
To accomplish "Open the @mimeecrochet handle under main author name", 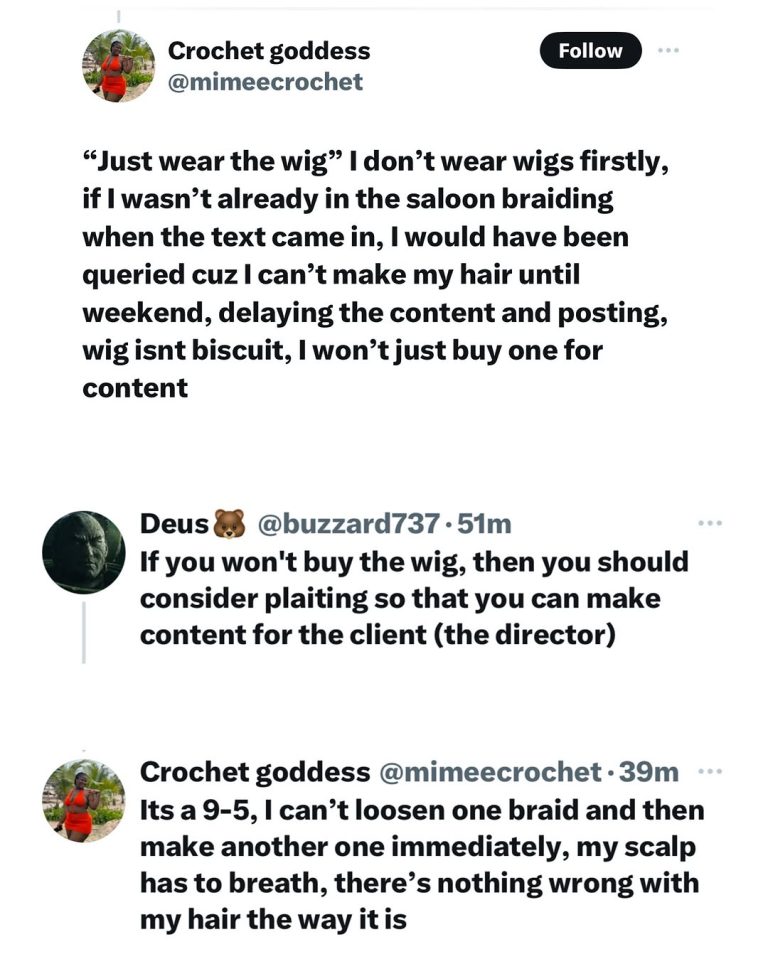I will click(265, 82).
